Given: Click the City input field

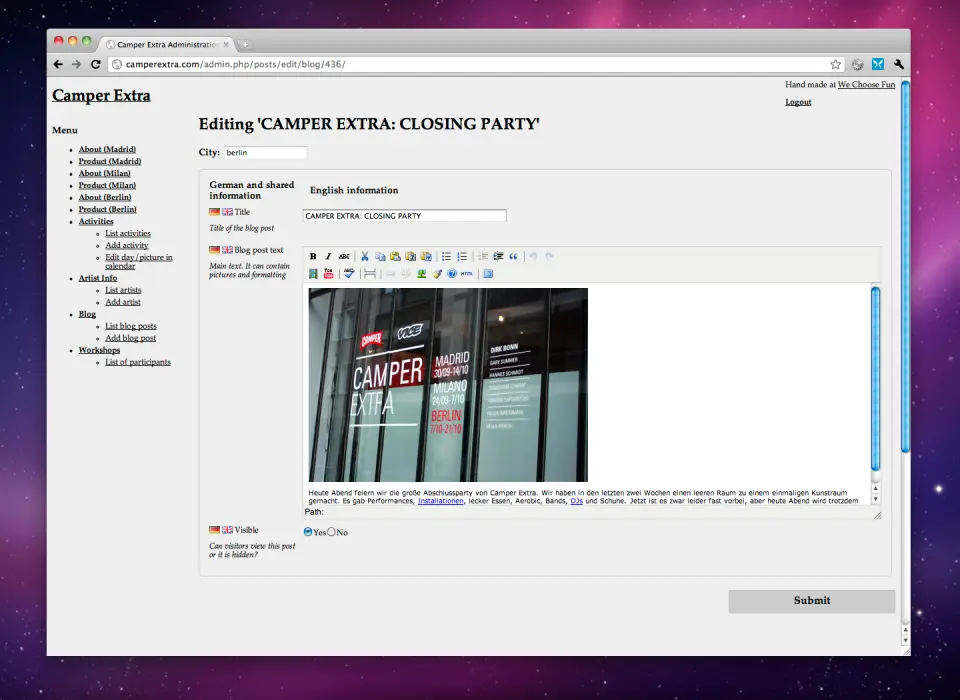Looking at the screenshot, I should click(x=265, y=152).
